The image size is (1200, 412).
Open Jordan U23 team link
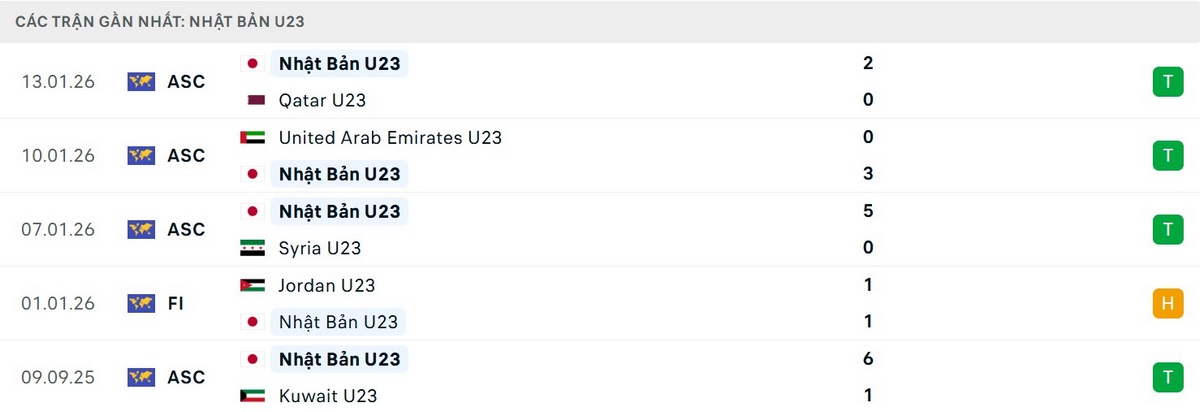tap(327, 285)
